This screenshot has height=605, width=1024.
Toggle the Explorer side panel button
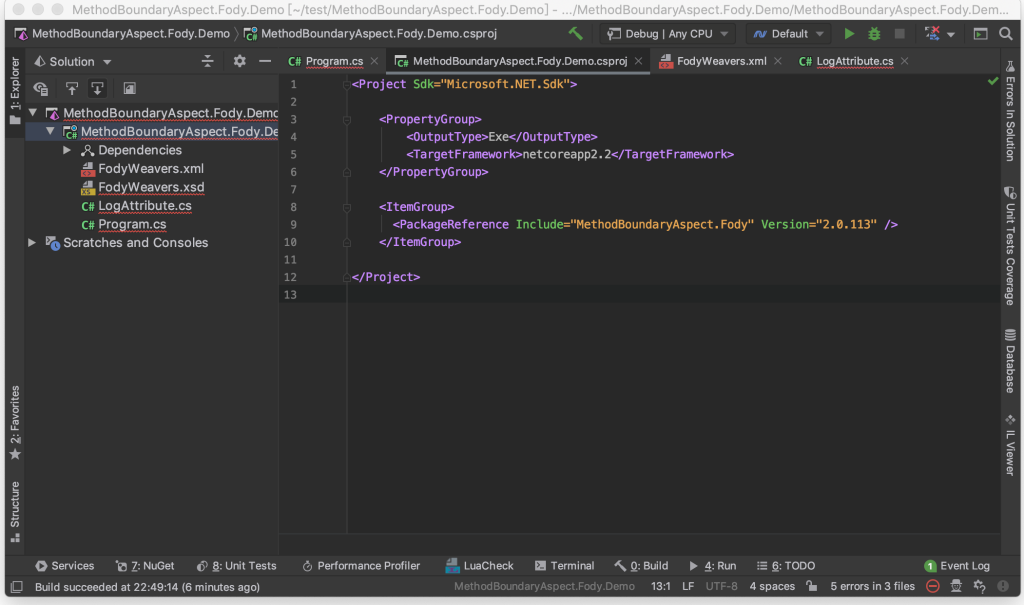pyautogui.click(x=15, y=91)
